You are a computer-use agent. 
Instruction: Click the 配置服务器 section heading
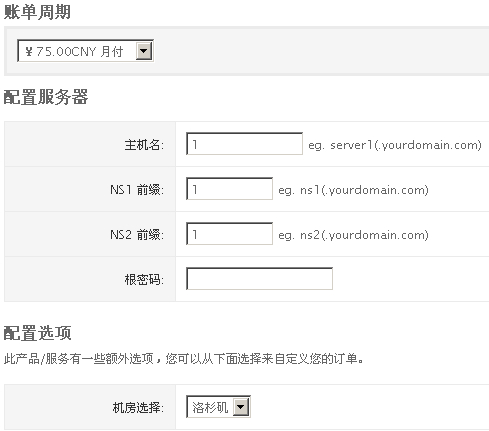tap(46, 97)
